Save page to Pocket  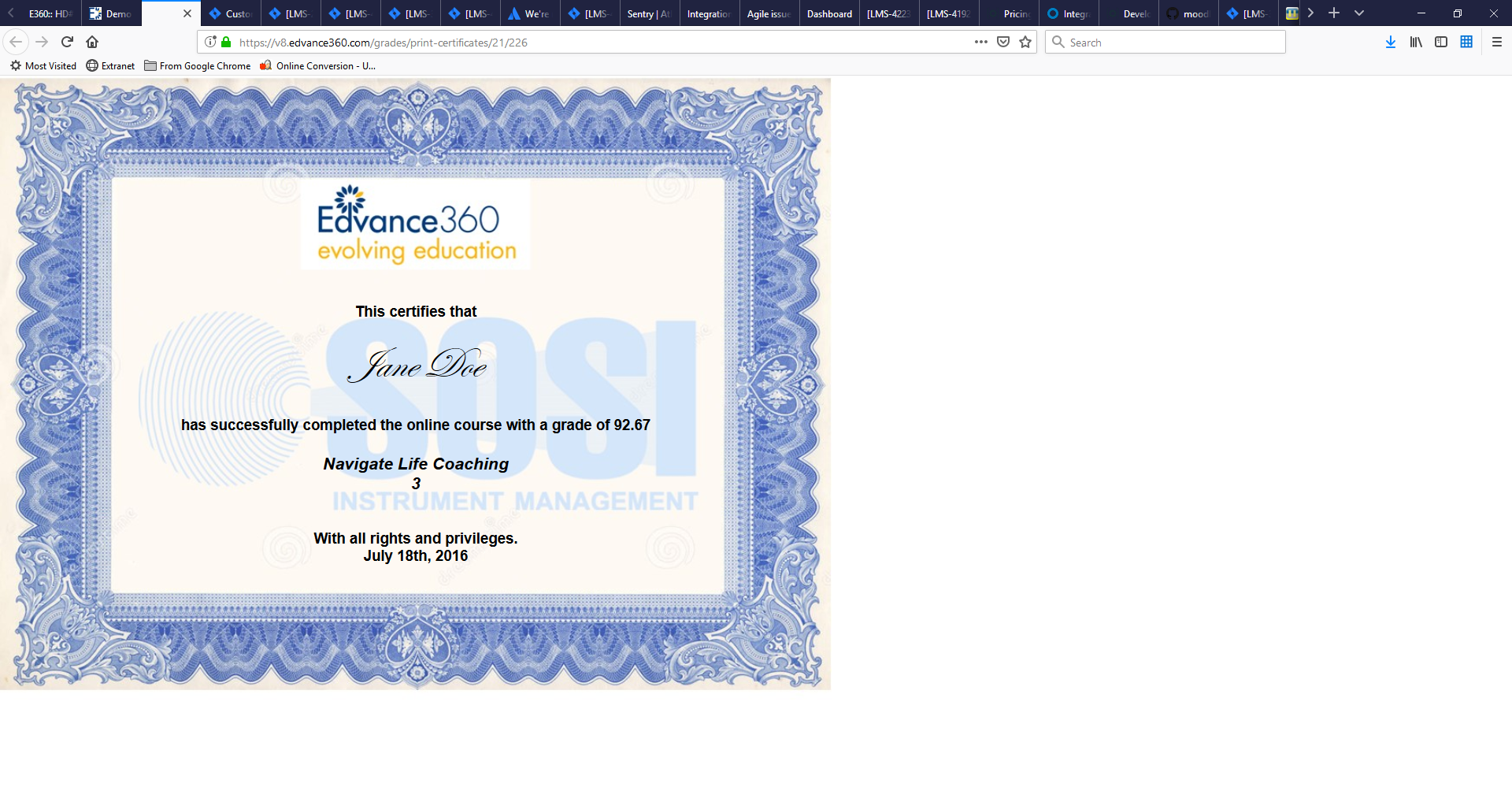[x=1003, y=42]
